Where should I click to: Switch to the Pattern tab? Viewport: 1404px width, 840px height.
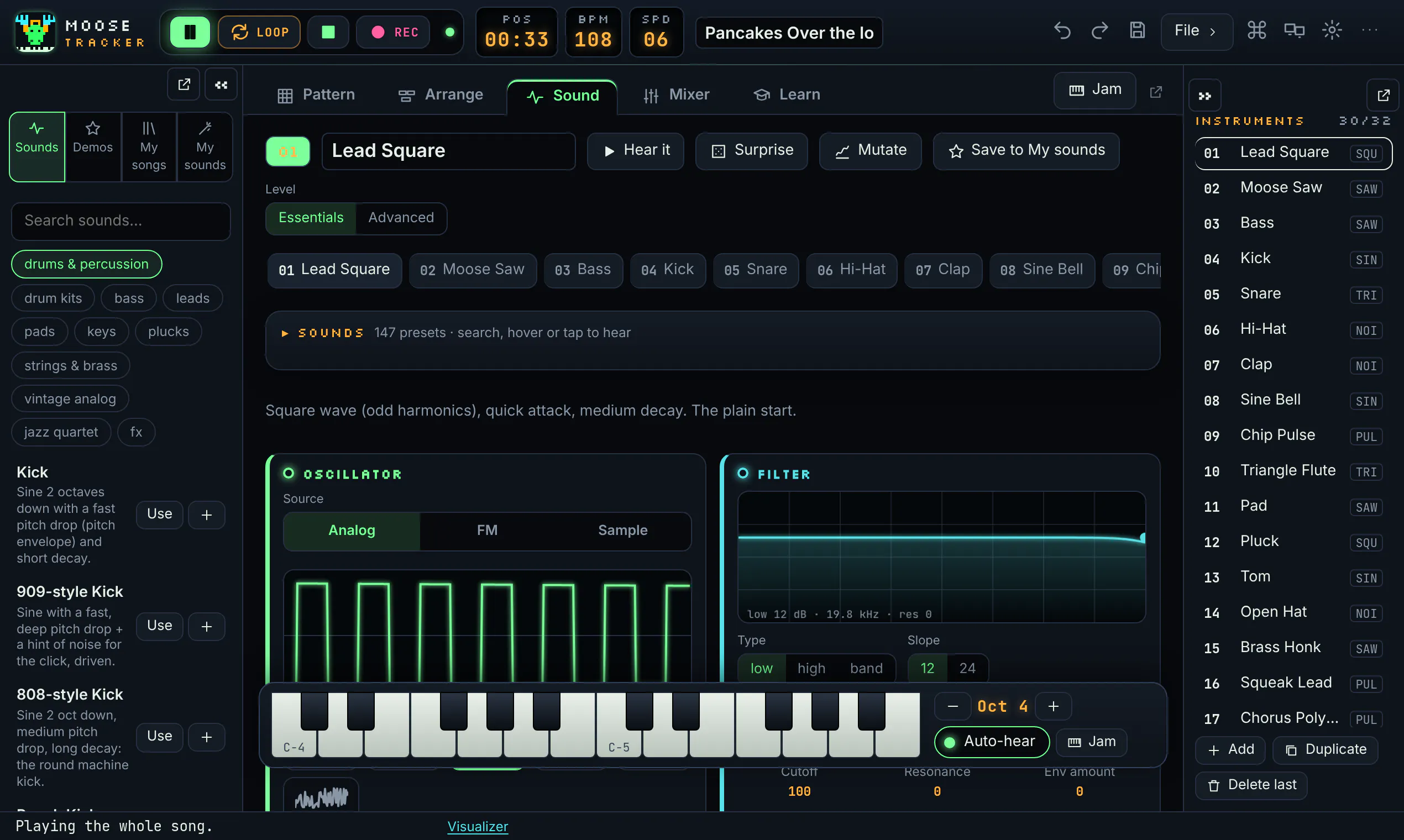pos(317,95)
